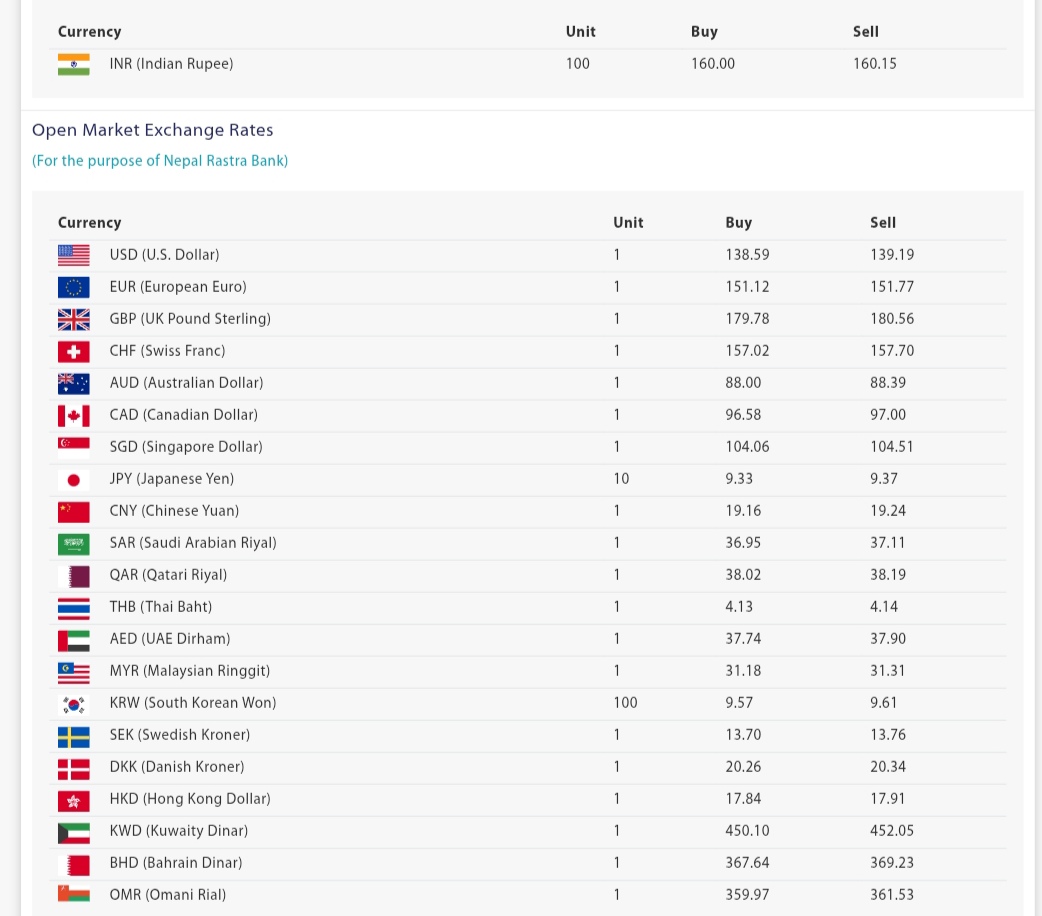Select the INR buy rate 160.00

[x=713, y=64]
